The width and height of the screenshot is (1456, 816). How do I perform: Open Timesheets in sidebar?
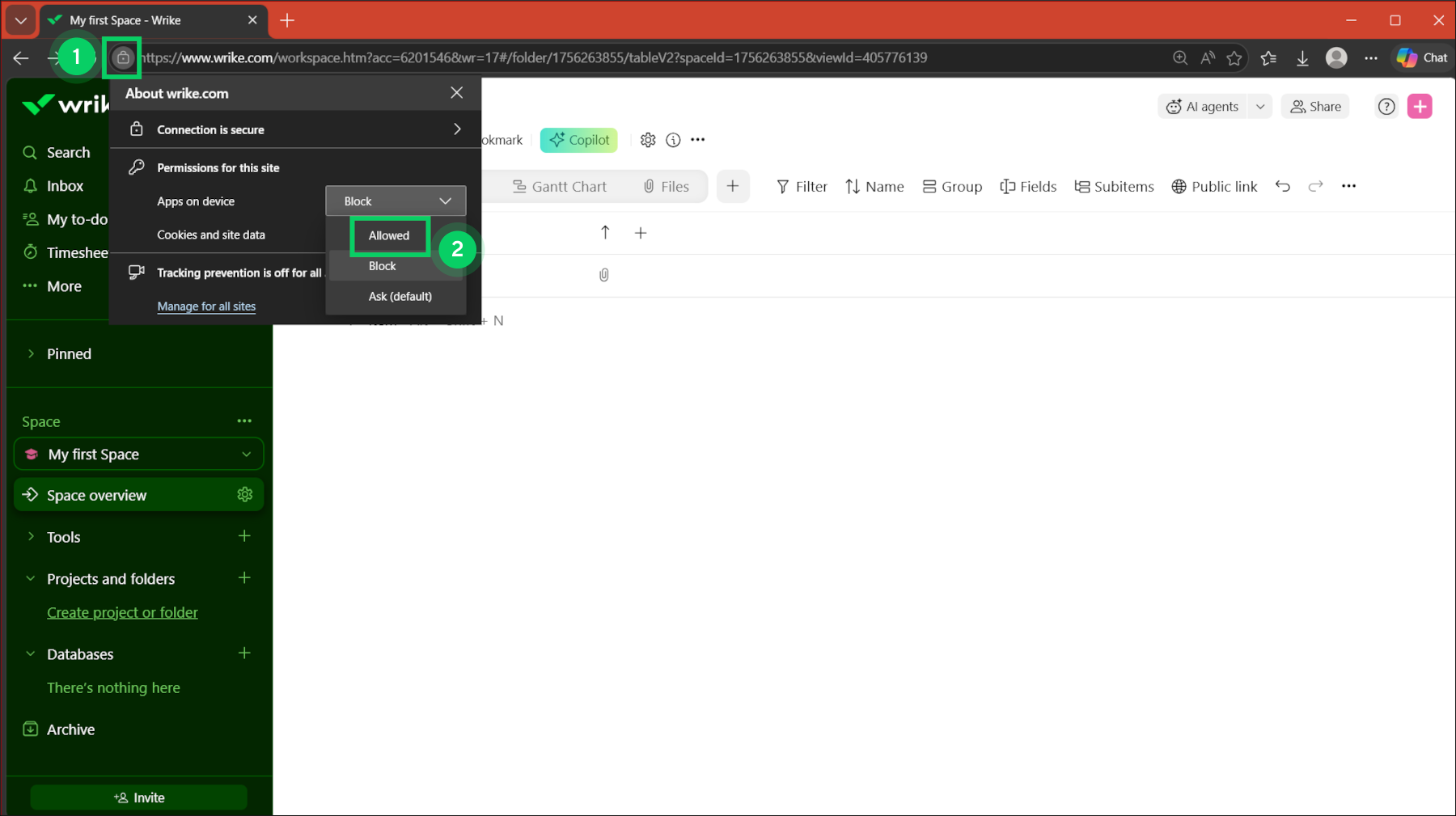(65, 252)
